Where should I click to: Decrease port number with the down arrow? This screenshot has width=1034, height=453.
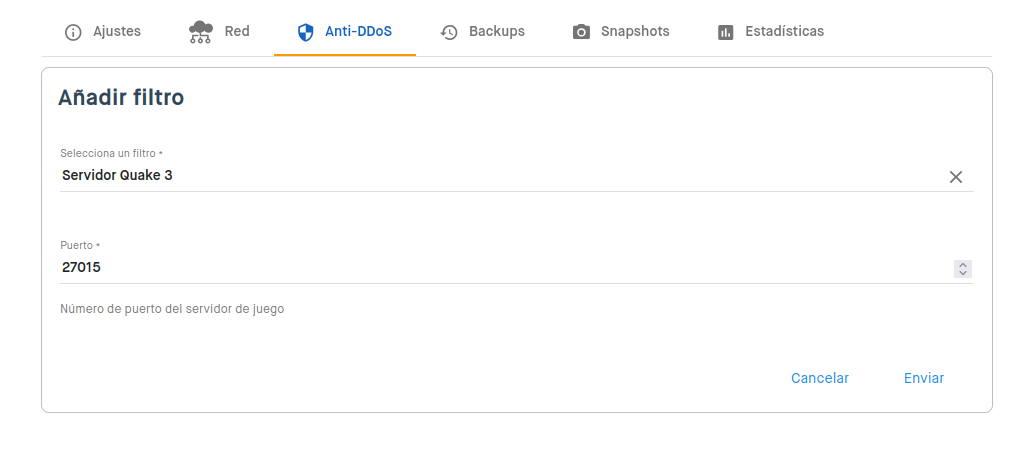pos(963,273)
